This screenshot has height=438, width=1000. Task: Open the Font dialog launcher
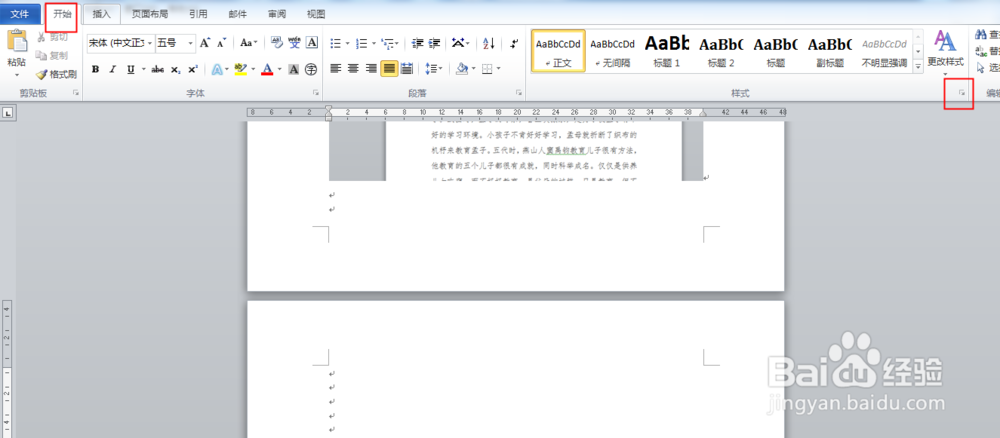pyautogui.click(x=316, y=93)
